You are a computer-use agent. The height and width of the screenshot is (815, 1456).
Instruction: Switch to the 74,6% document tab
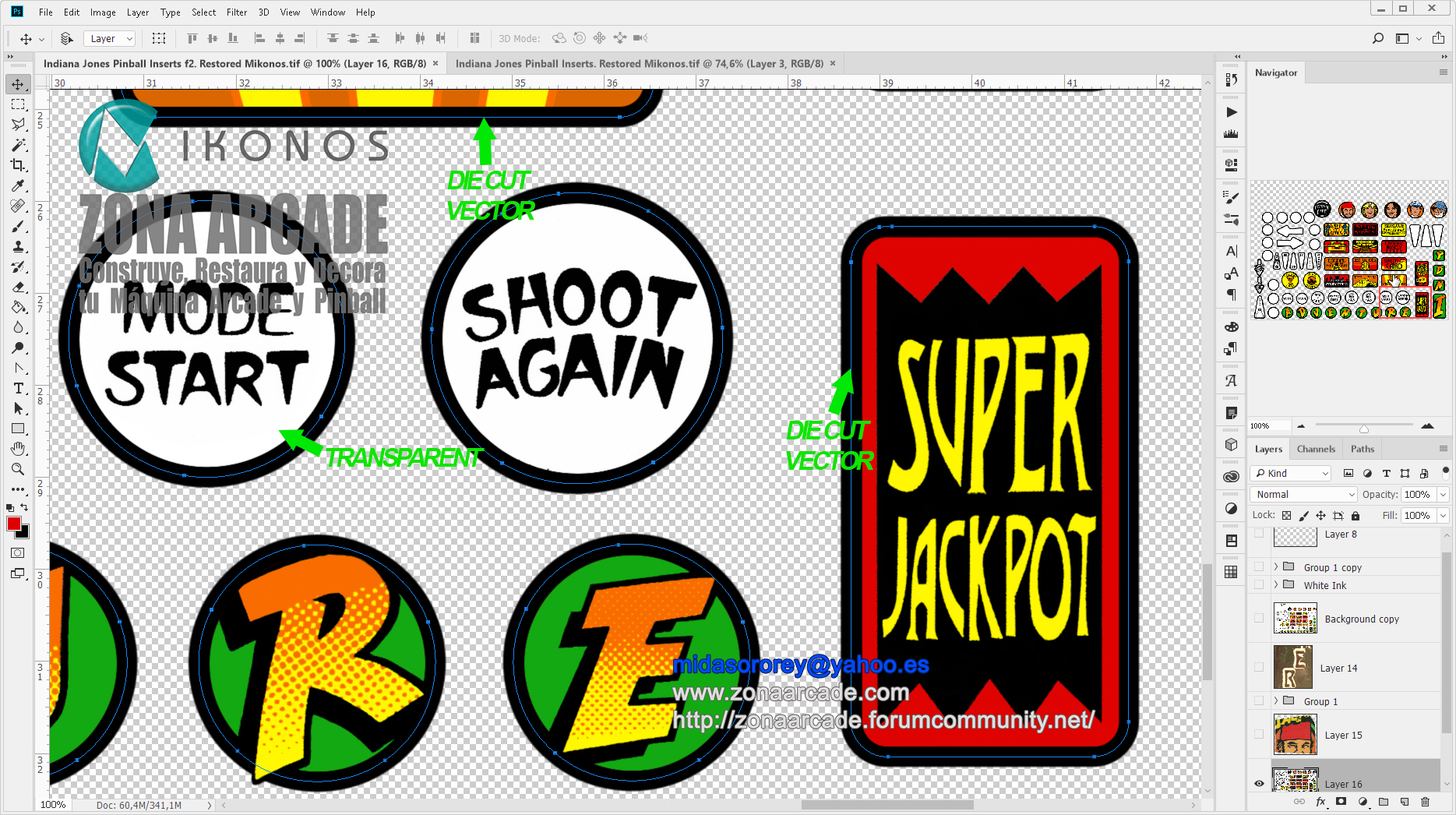coord(639,64)
